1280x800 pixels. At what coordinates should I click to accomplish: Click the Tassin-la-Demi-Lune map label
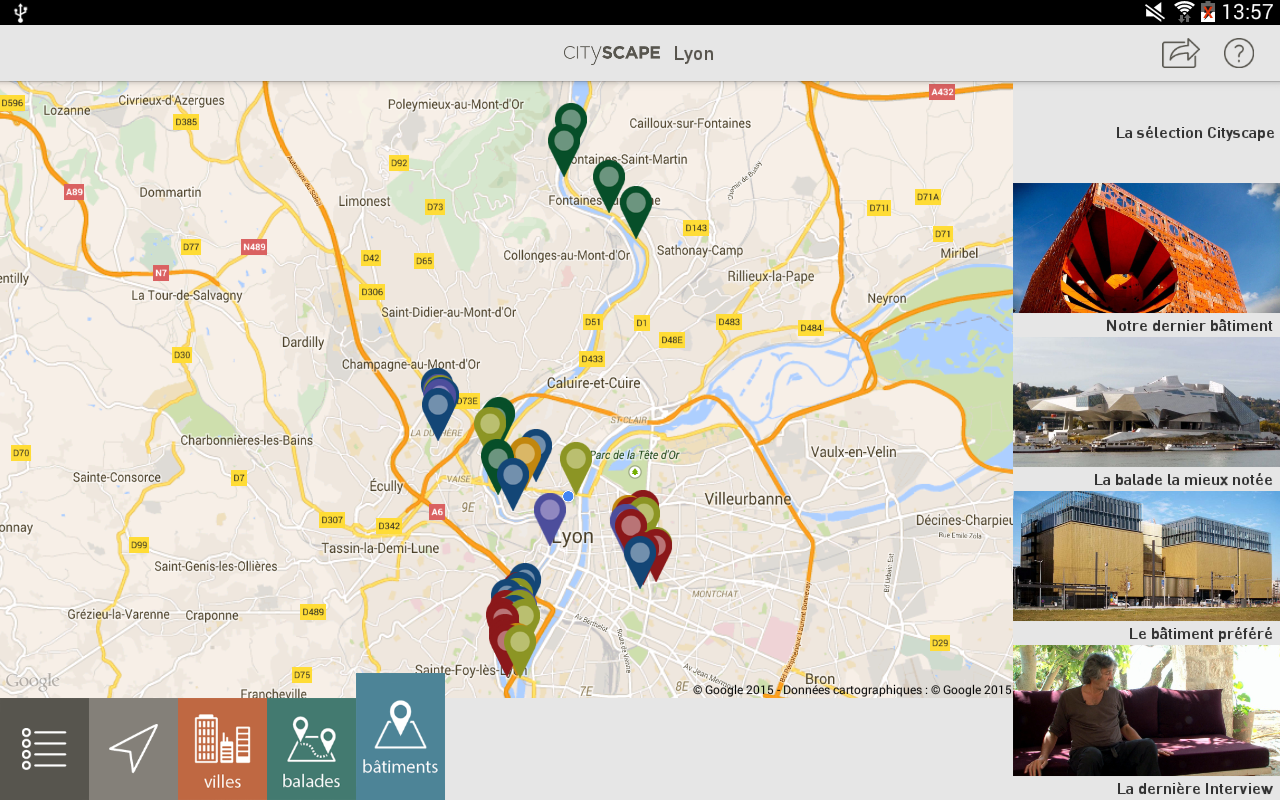point(380,548)
